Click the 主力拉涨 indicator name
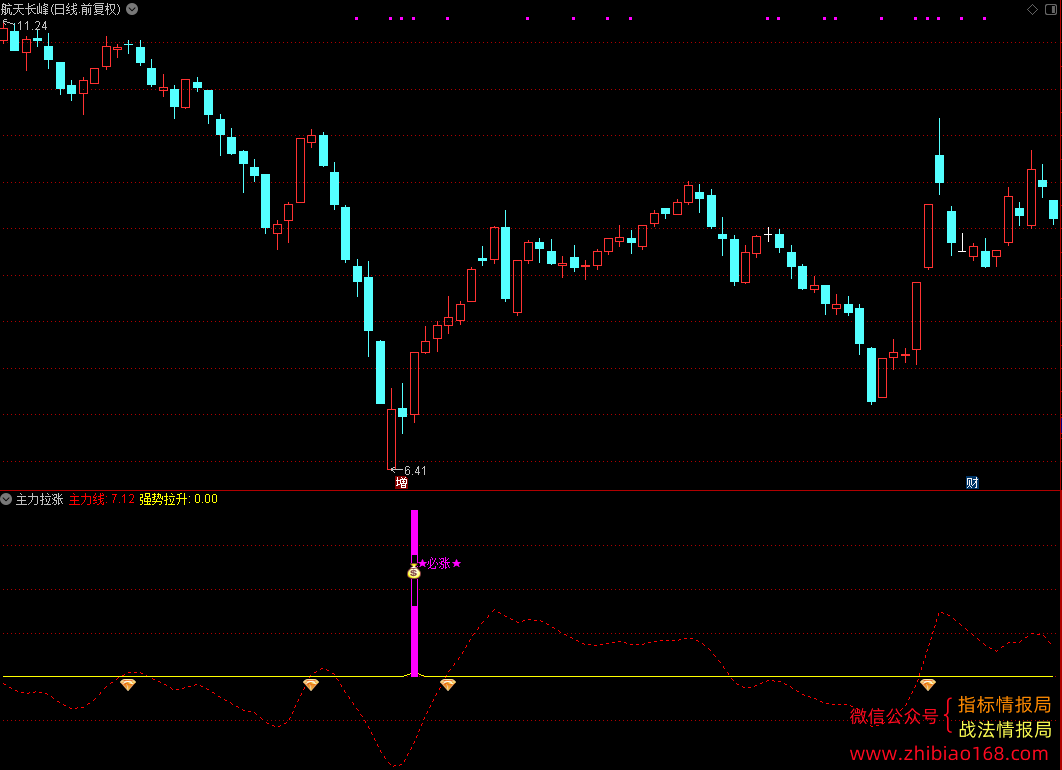The width and height of the screenshot is (1062, 770). 39,499
